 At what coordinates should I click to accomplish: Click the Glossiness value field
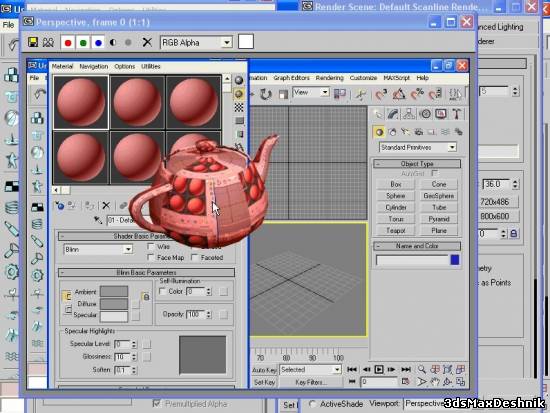click(x=122, y=357)
